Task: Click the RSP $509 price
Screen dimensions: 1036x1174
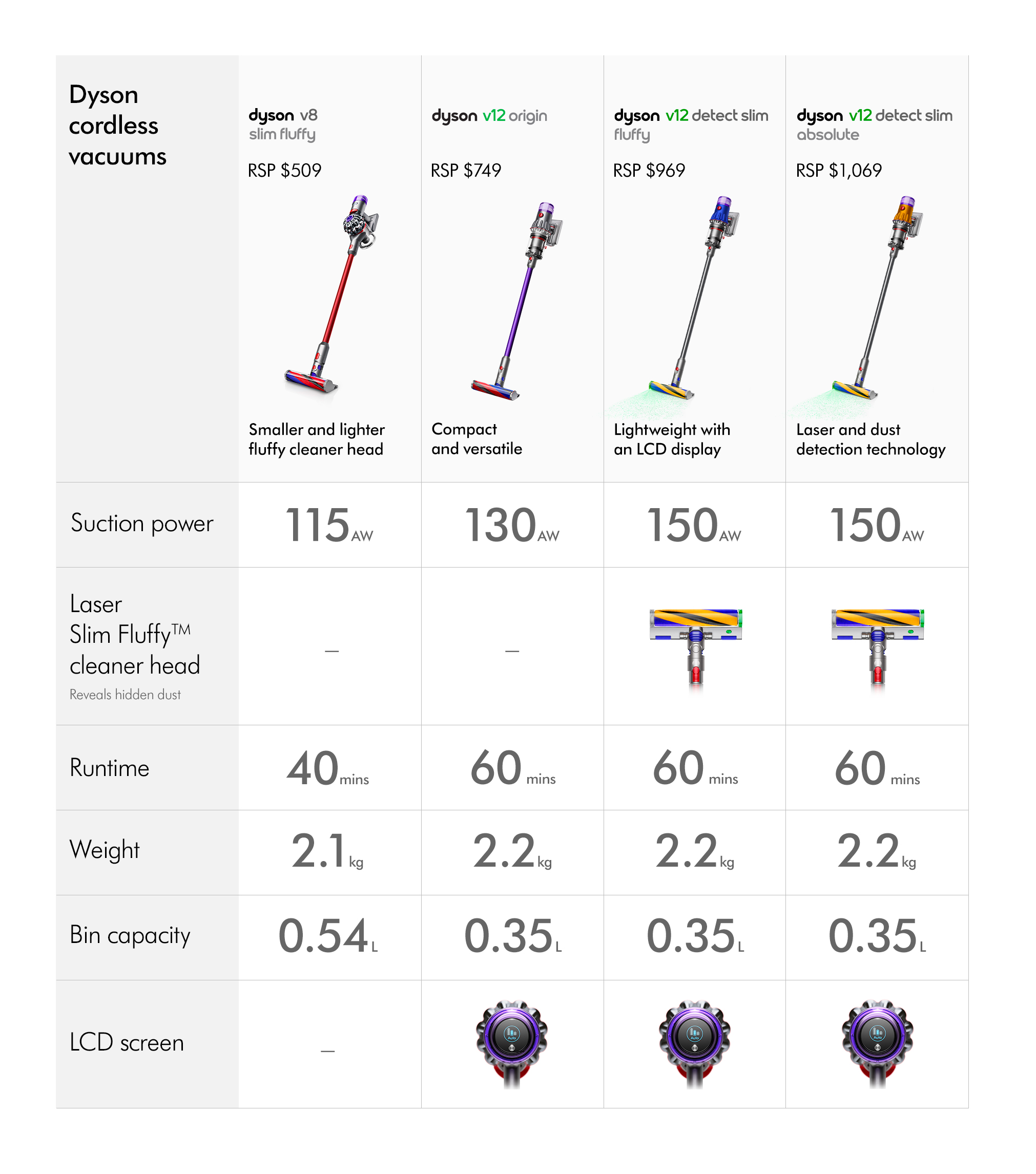Action: tap(284, 171)
